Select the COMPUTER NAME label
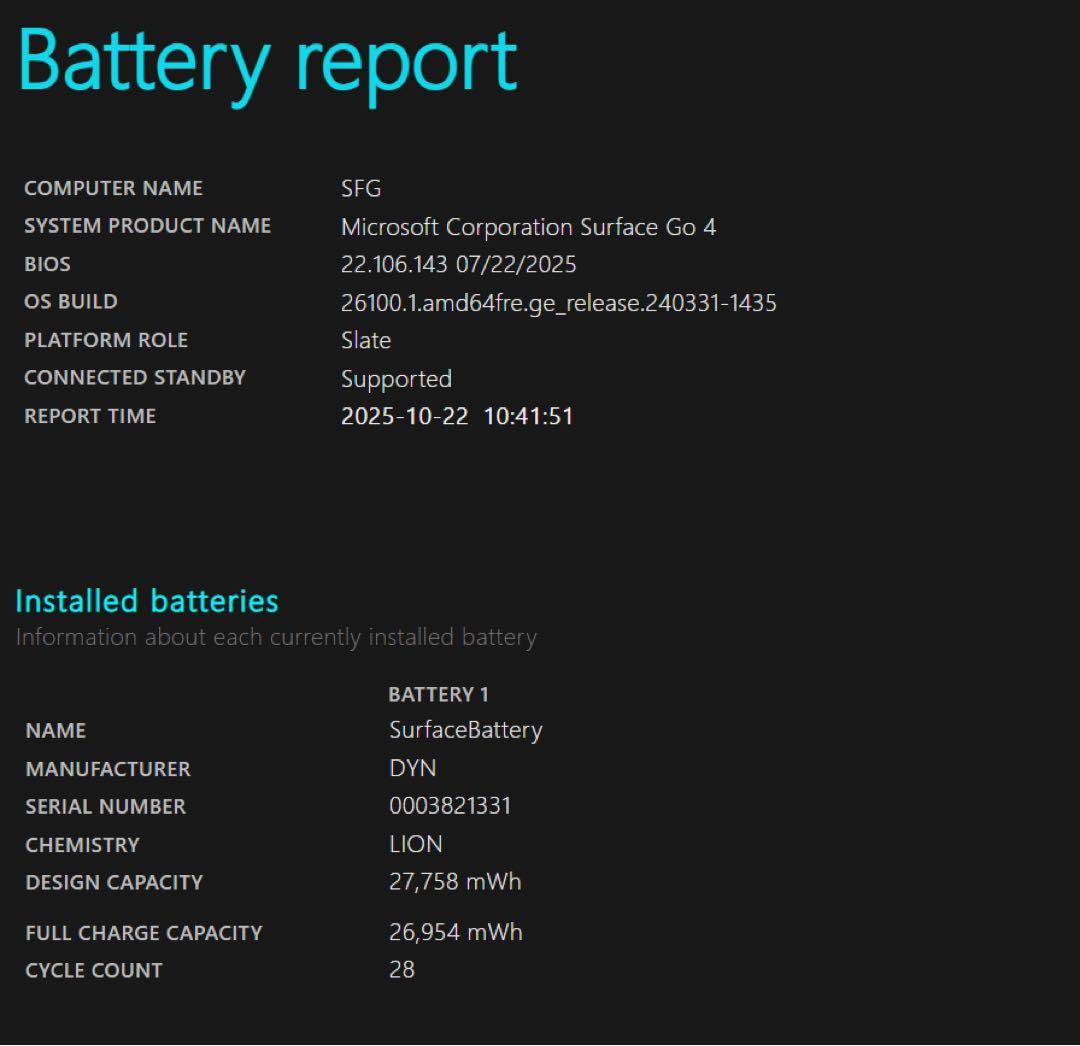The height and width of the screenshot is (1046, 1080). click(113, 188)
